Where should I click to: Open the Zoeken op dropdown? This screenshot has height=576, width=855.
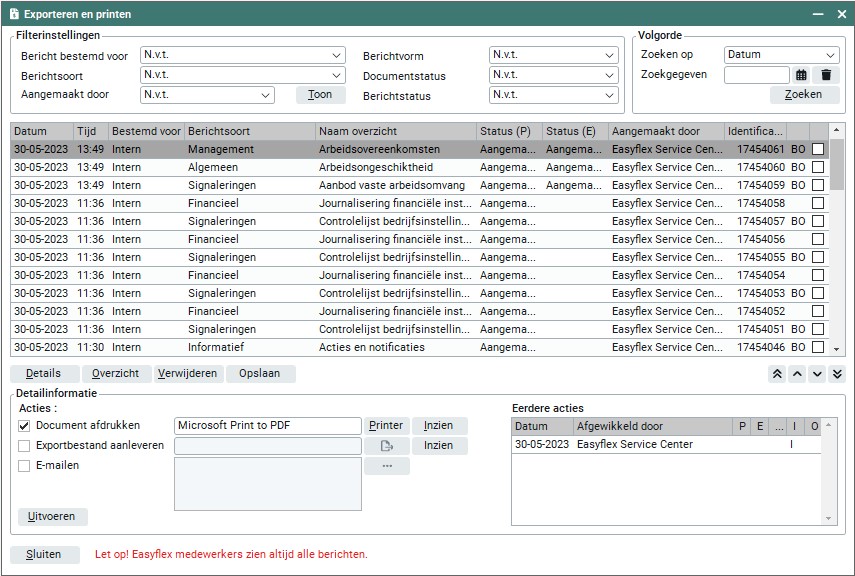point(781,55)
